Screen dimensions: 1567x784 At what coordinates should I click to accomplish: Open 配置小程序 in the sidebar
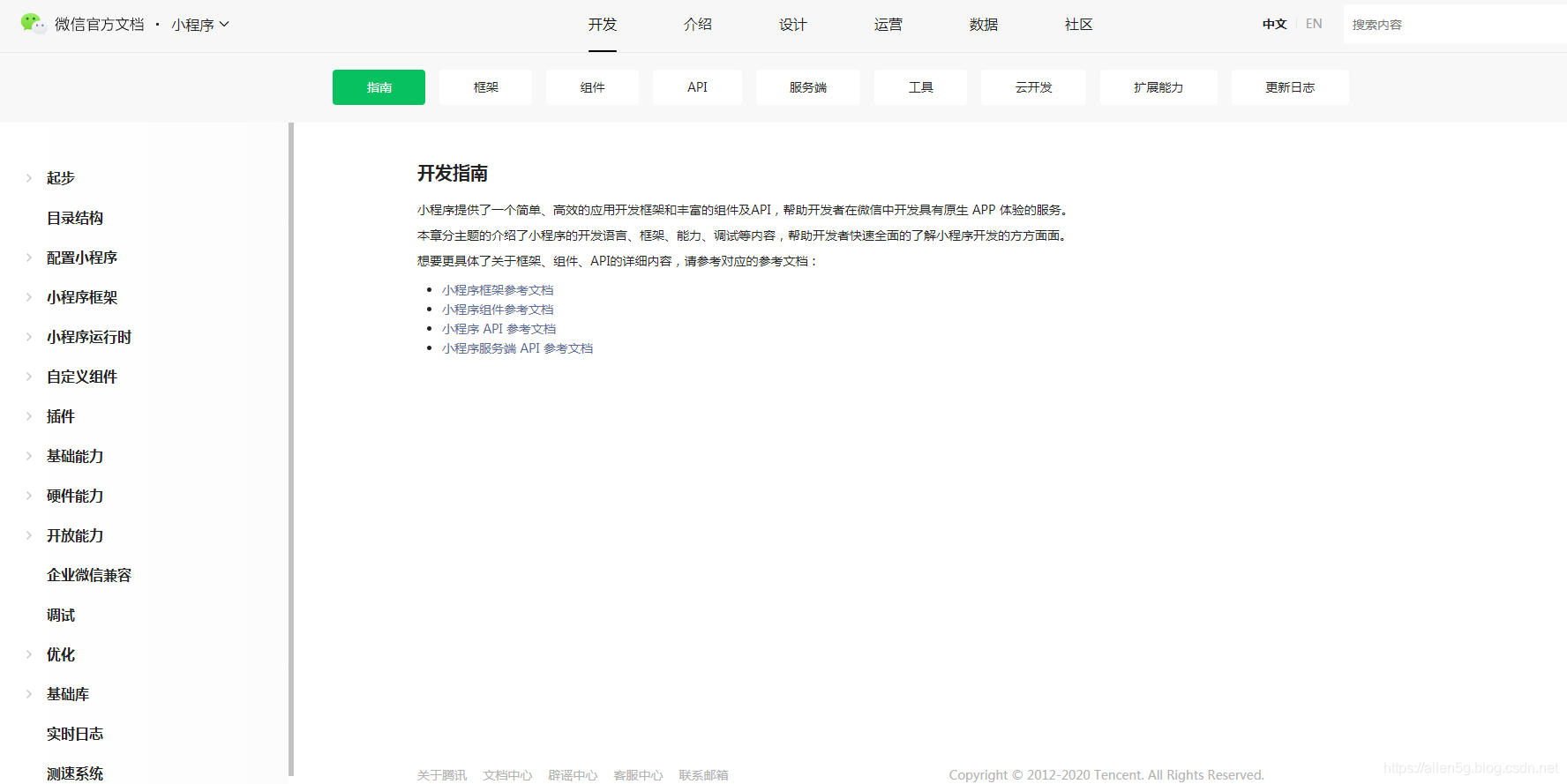click(x=82, y=258)
